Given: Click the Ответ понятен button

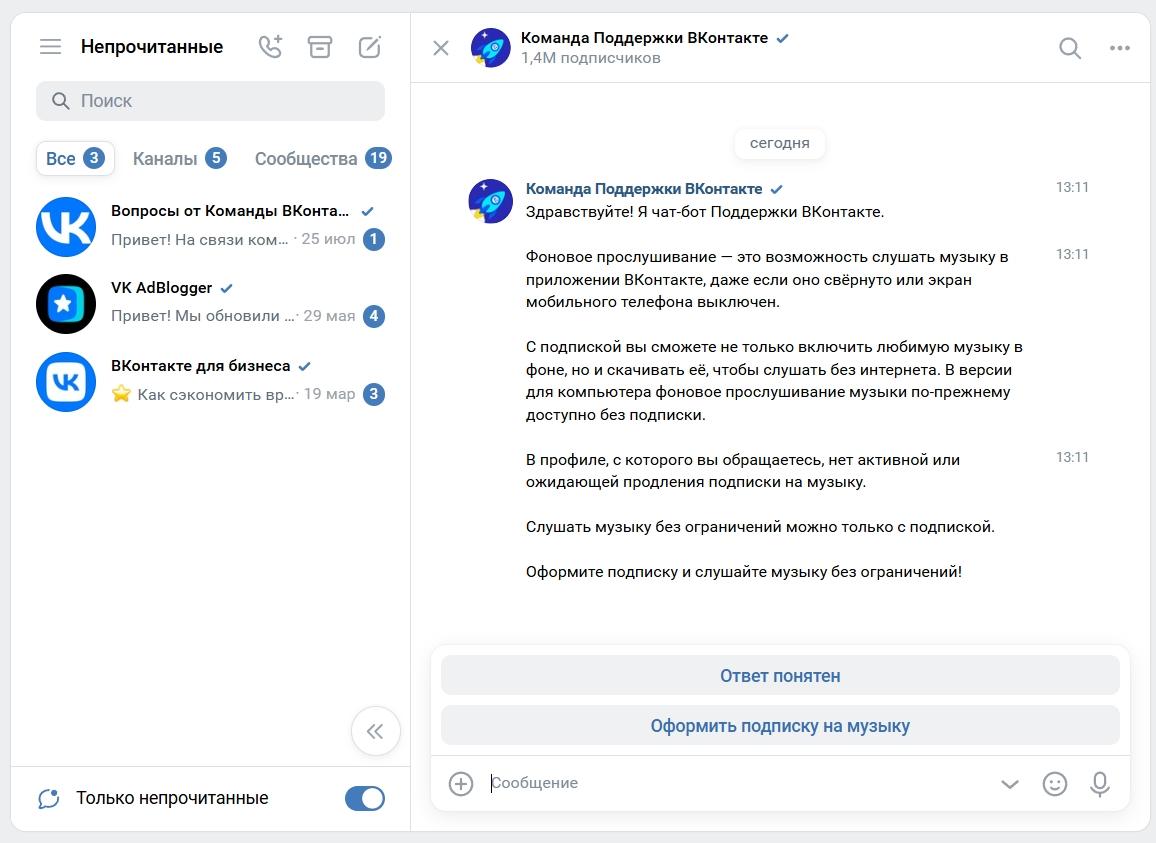Looking at the screenshot, I should (x=780, y=676).
